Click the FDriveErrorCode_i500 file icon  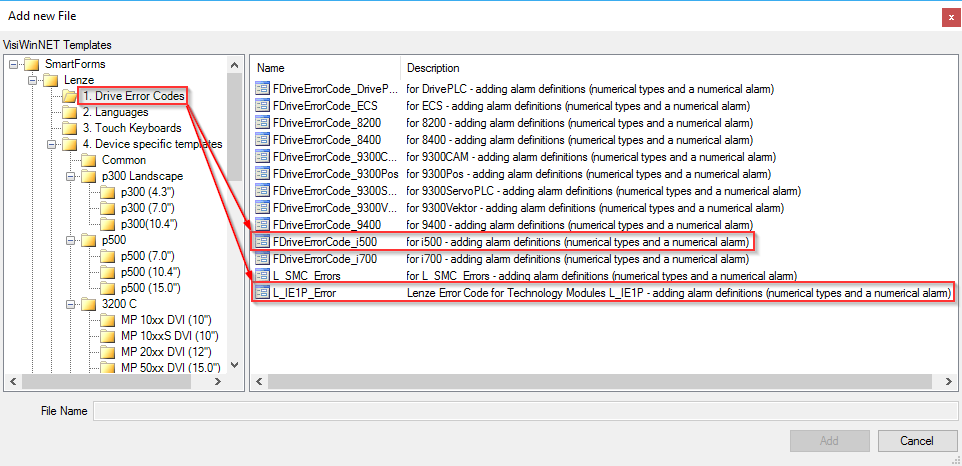(262, 242)
